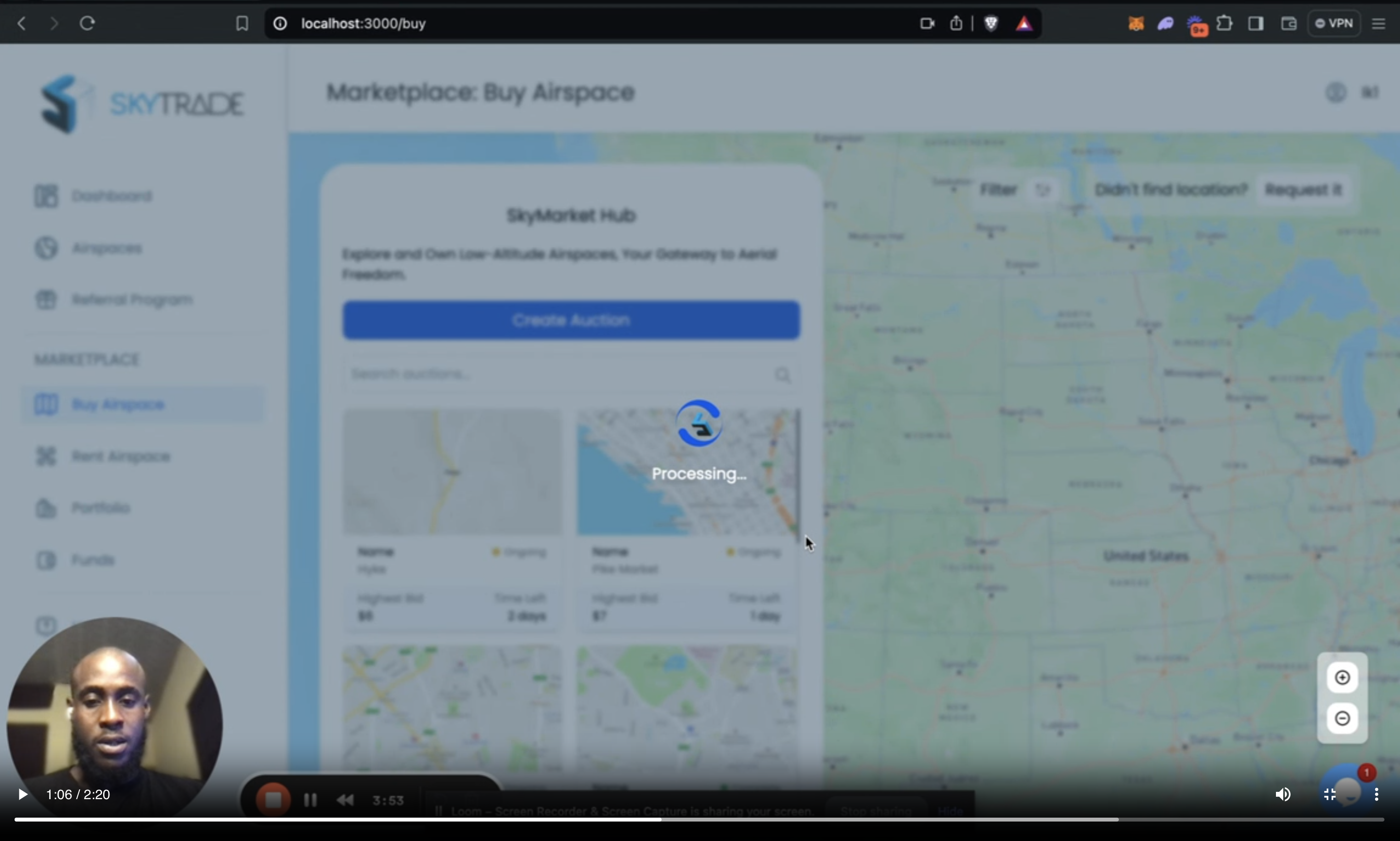Click the map zoom out button
The image size is (1400, 841).
point(1342,718)
